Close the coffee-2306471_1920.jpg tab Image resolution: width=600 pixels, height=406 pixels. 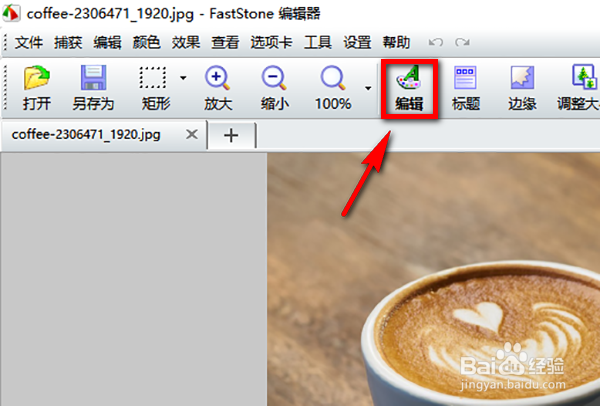[x=192, y=134]
